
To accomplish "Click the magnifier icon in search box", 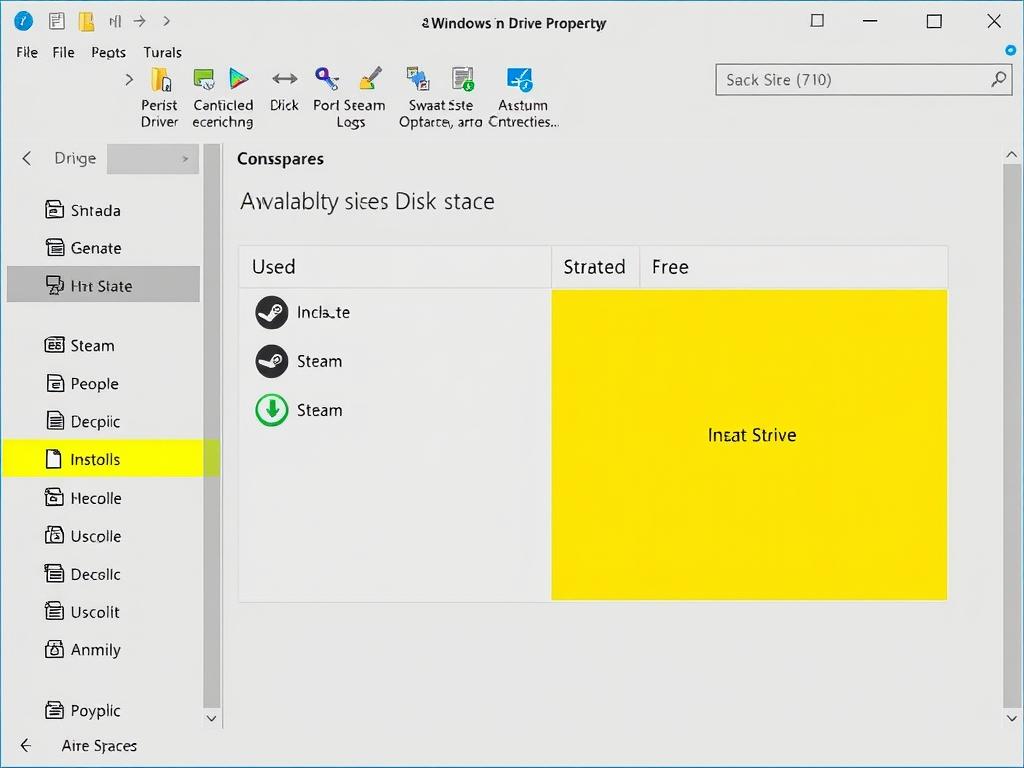I will [x=997, y=79].
